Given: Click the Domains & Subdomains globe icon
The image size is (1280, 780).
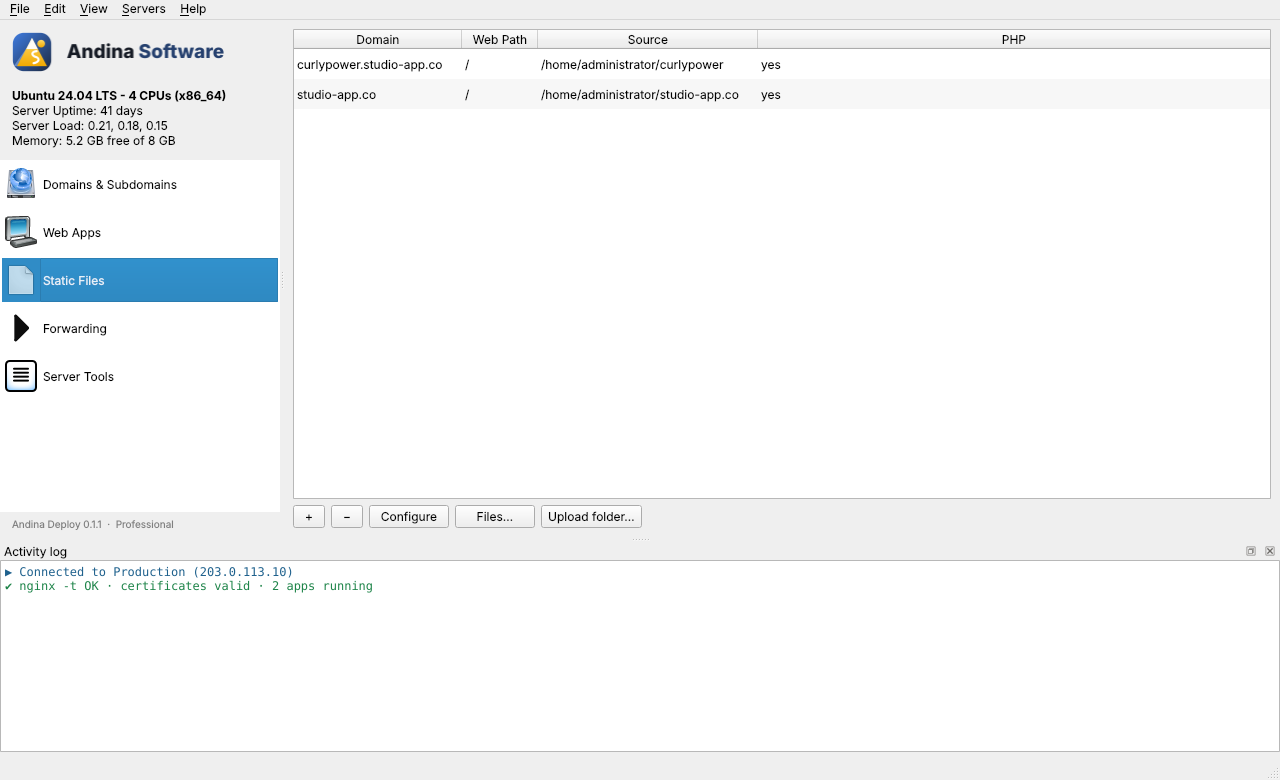Looking at the screenshot, I should point(21,184).
